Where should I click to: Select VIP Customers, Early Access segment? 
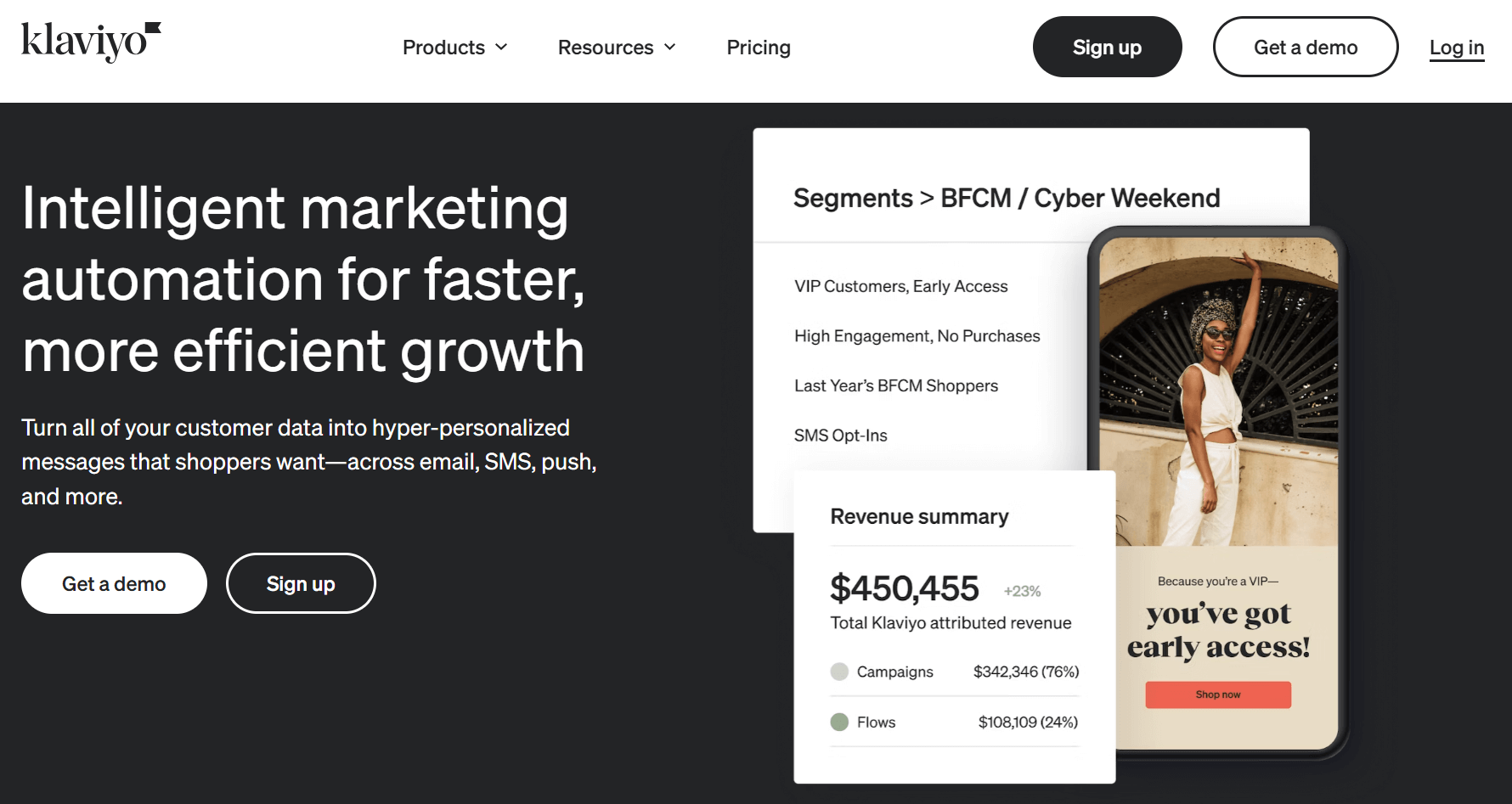(901, 286)
